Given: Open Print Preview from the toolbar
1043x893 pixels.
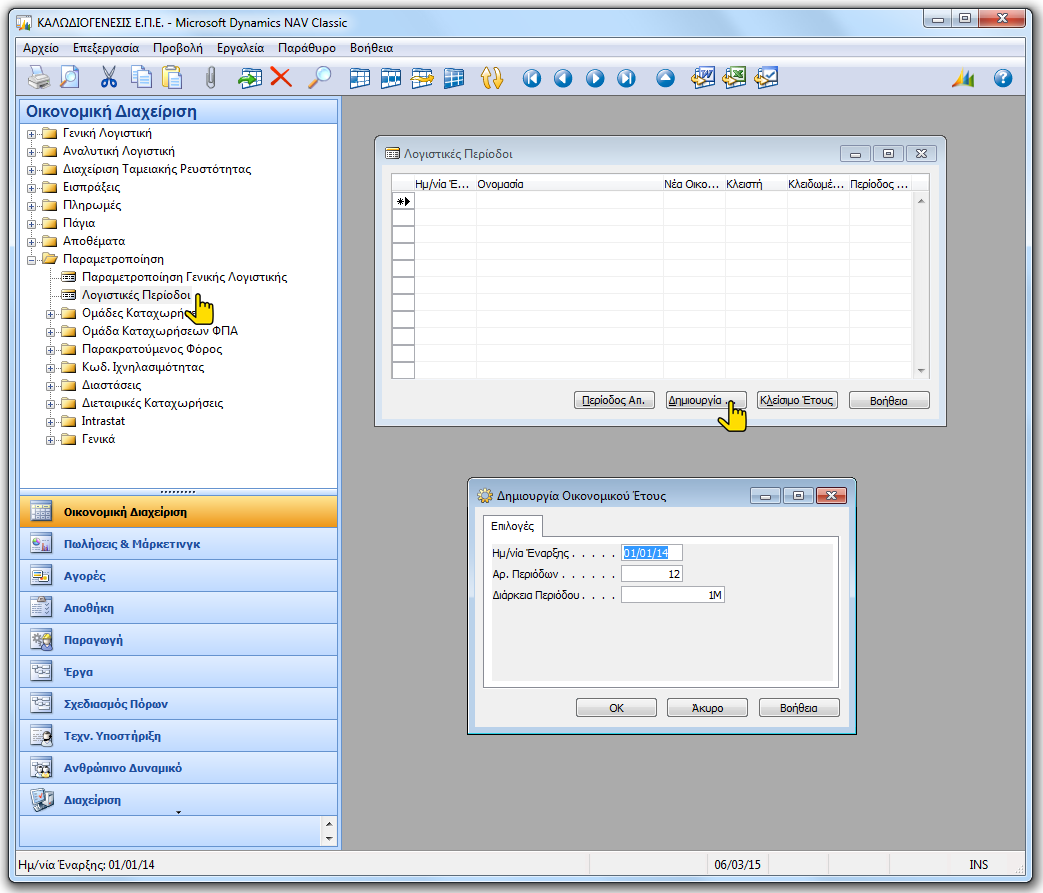Looking at the screenshot, I should point(69,78).
